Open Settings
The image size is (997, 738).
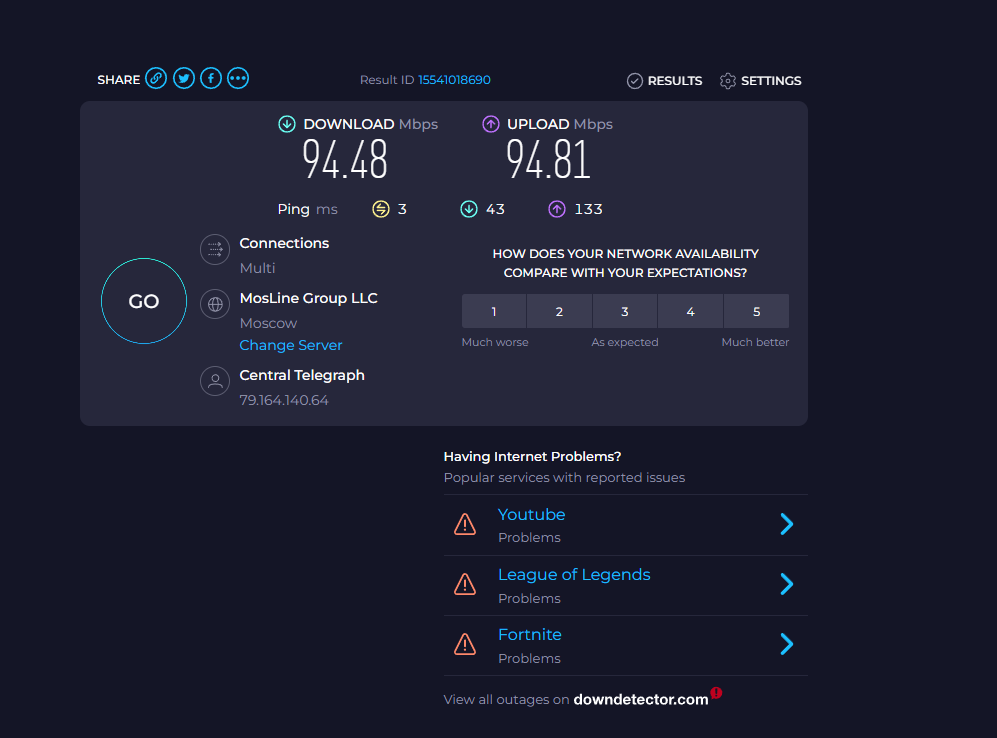click(x=760, y=81)
